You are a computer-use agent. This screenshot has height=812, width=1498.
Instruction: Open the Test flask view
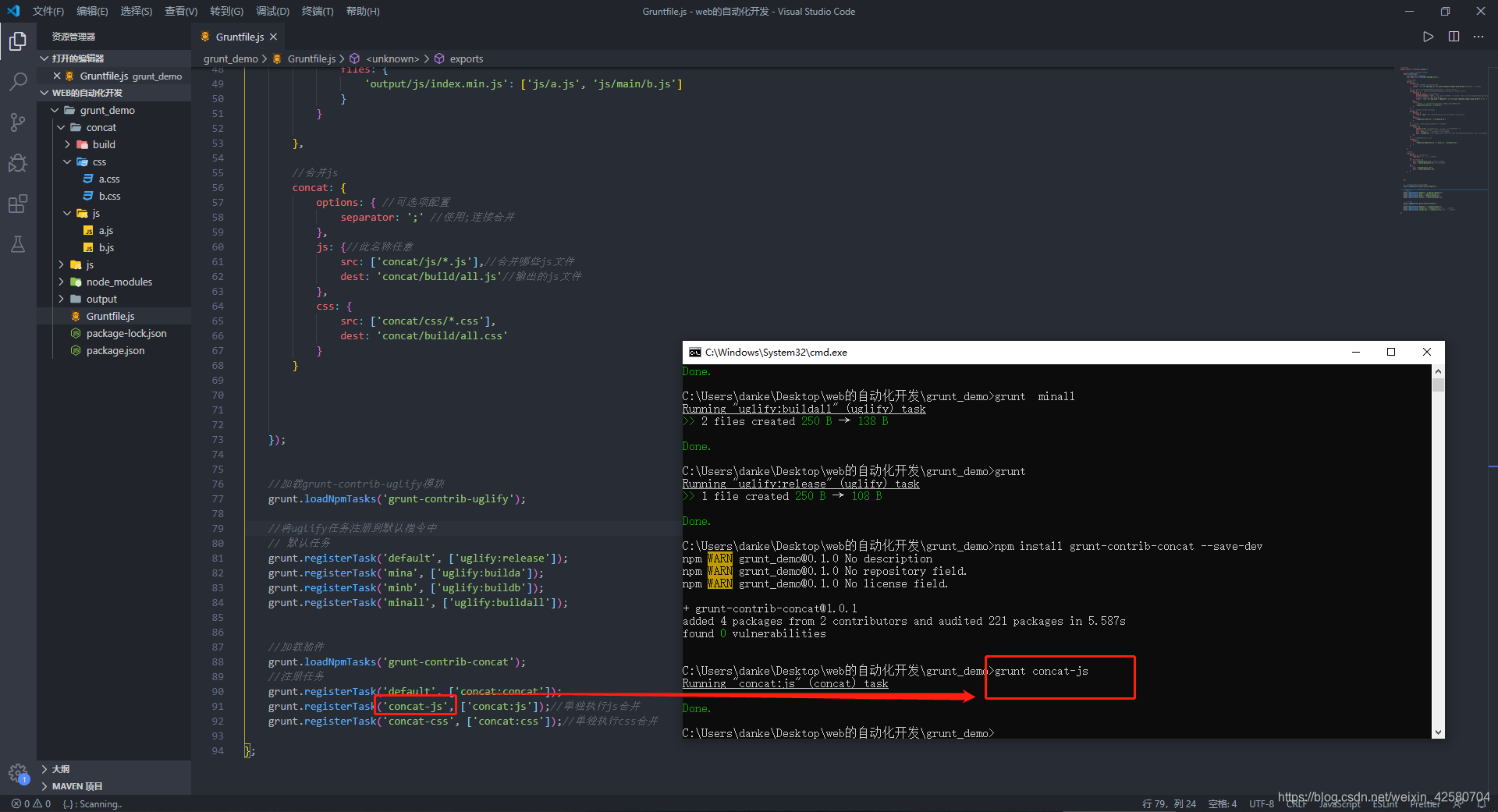pos(18,244)
